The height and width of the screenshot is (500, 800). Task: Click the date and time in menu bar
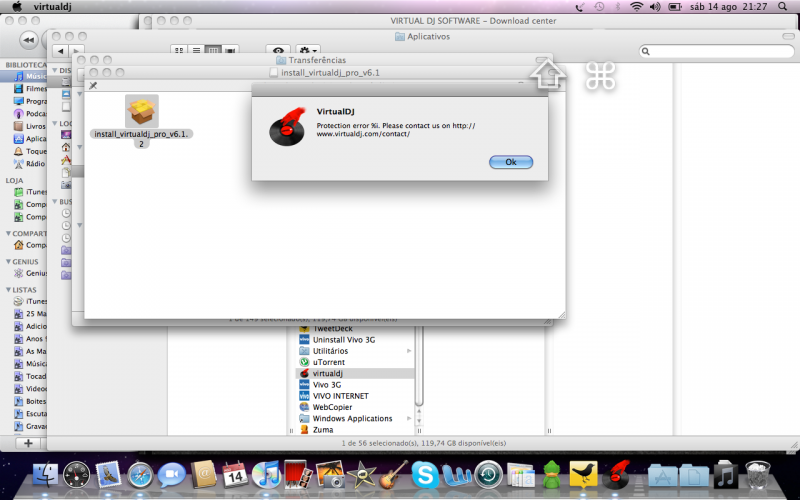(x=728, y=7)
